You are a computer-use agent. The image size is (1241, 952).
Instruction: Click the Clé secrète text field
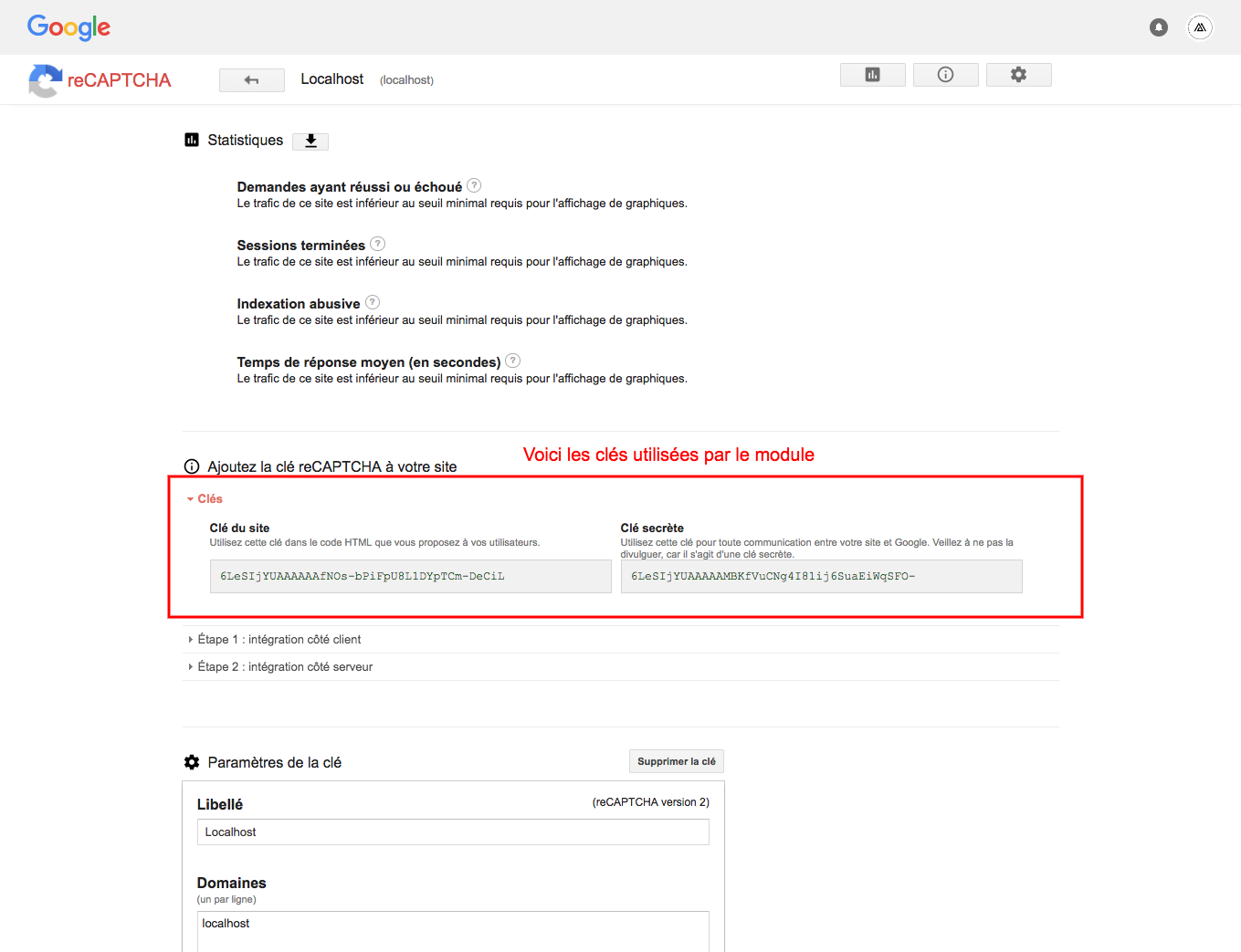[x=821, y=577]
